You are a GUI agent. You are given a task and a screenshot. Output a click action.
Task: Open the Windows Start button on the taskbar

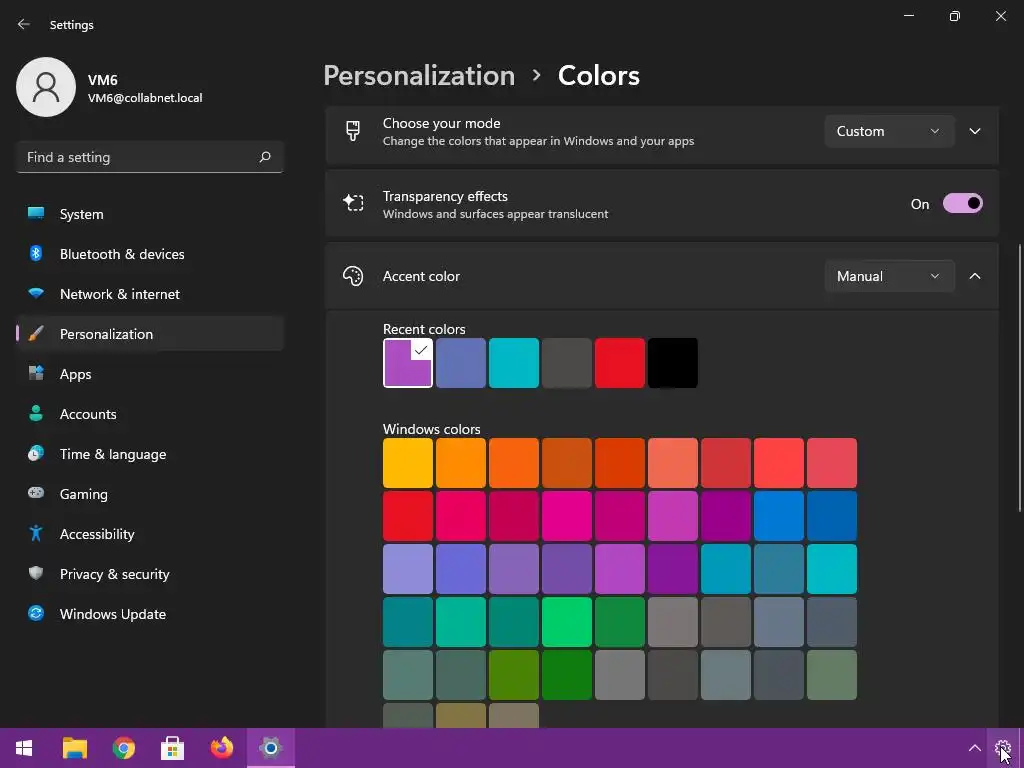point(24,748)
